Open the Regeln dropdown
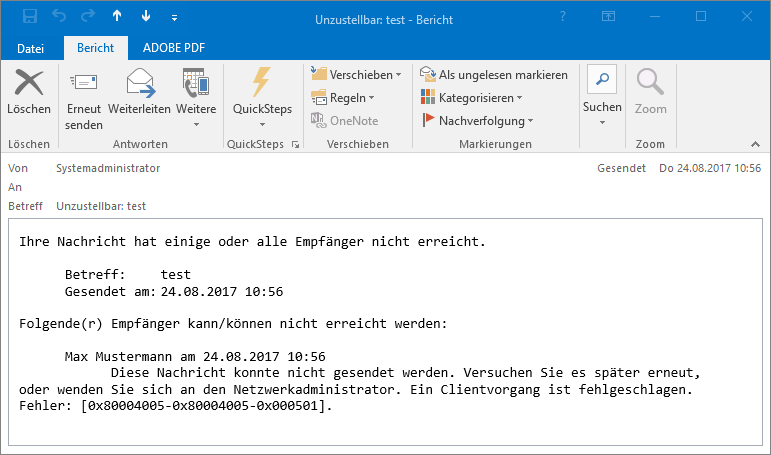 pos(343,98)
